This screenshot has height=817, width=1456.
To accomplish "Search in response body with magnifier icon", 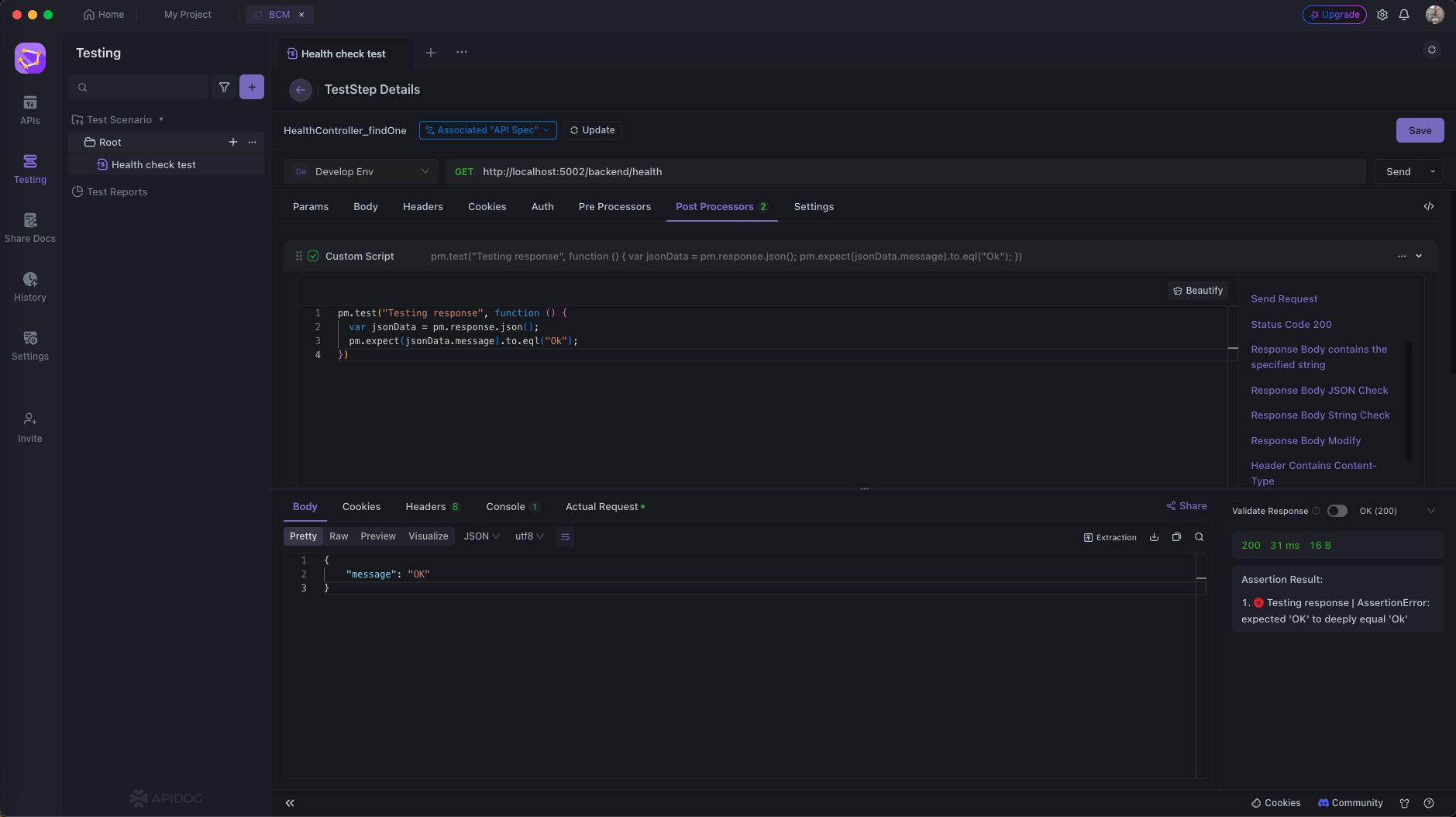I will 1200,537.
